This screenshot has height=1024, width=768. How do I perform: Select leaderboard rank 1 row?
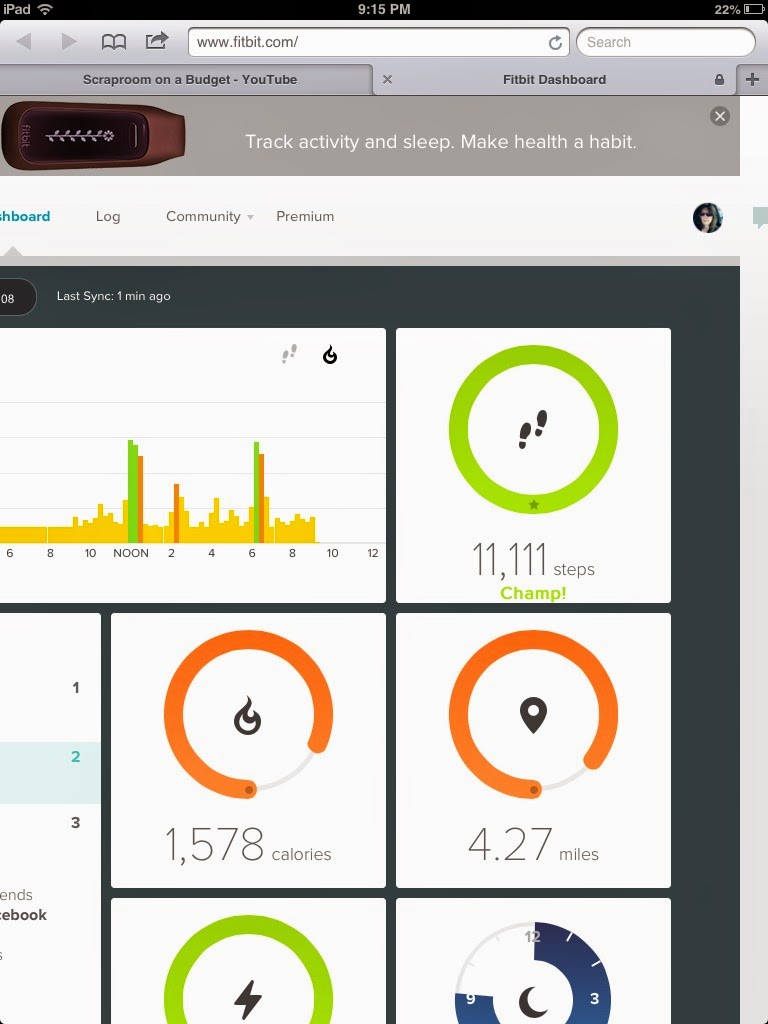50,688
